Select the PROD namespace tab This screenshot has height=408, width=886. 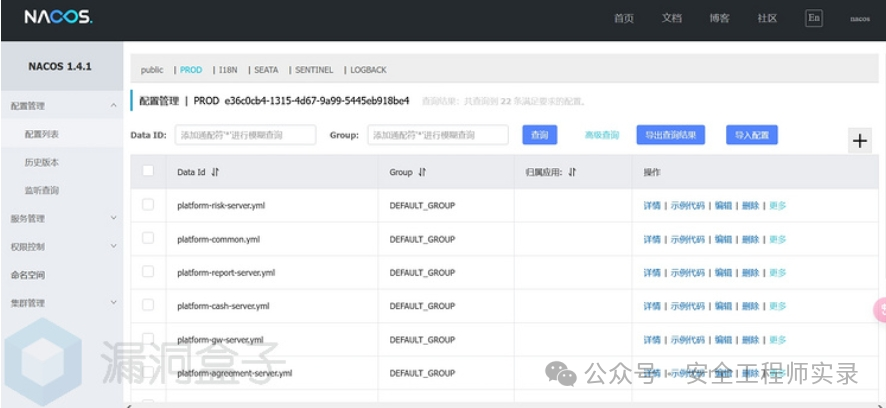[x=191, y=70]
